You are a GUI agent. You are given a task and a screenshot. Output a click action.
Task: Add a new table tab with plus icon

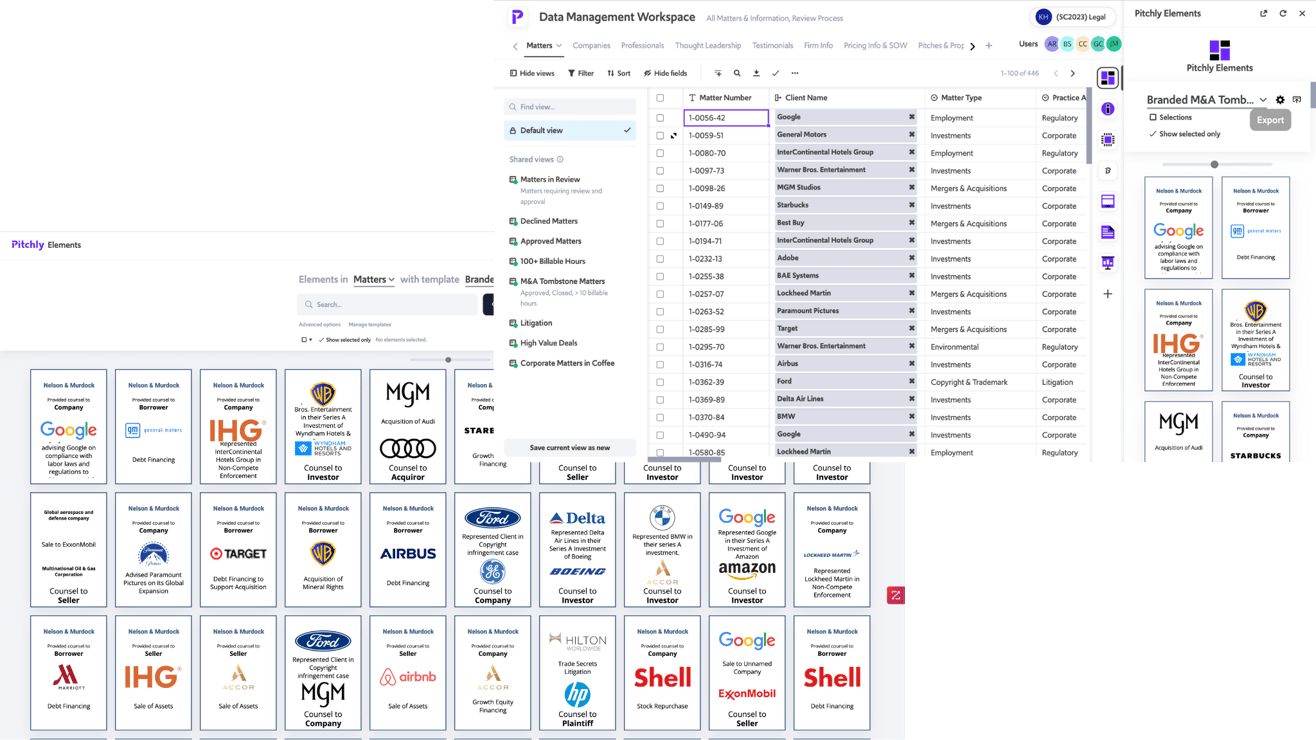pyautogui.click(x=989, y=46)
